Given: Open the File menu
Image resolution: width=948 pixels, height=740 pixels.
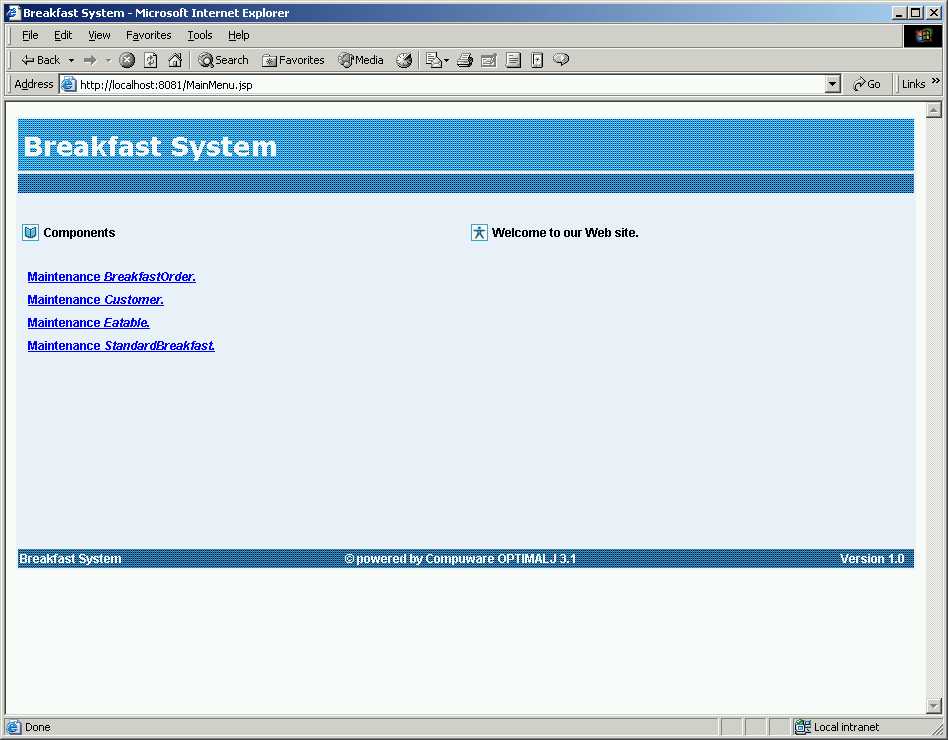Looking at the screenshot, I should click(30, 35).
